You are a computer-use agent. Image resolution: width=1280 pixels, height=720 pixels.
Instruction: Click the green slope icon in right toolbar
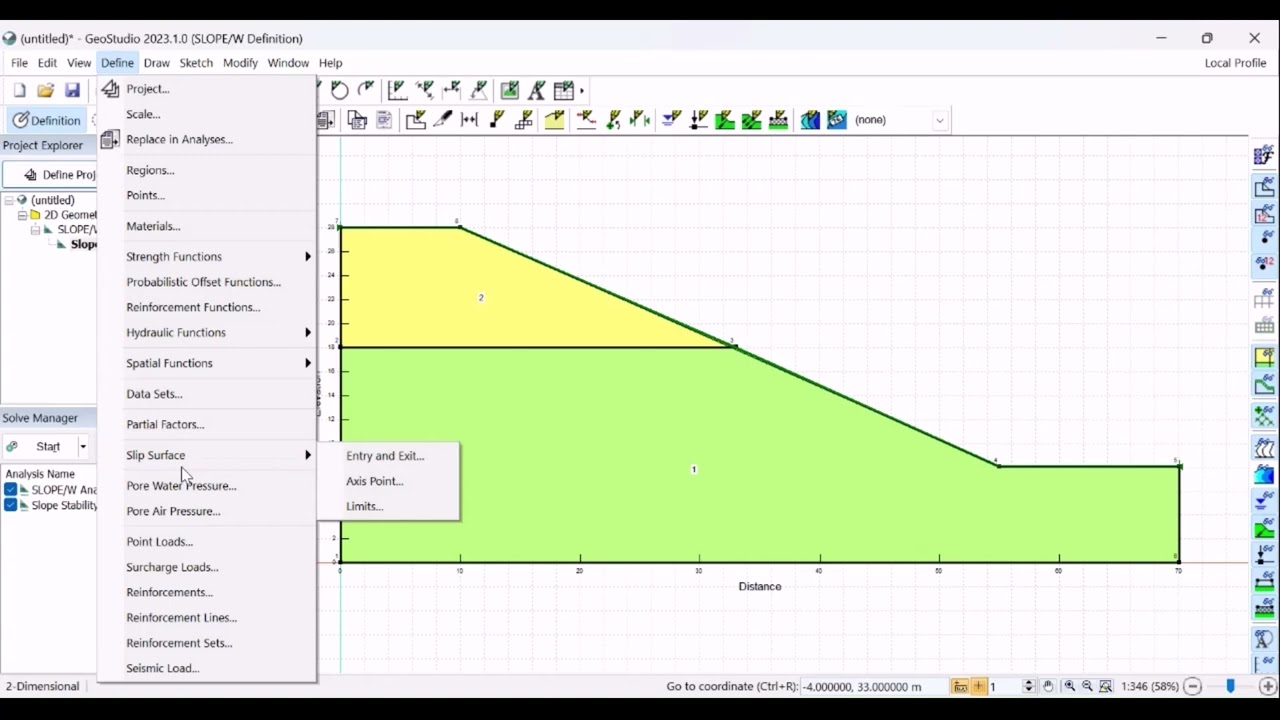(1264, 530)
